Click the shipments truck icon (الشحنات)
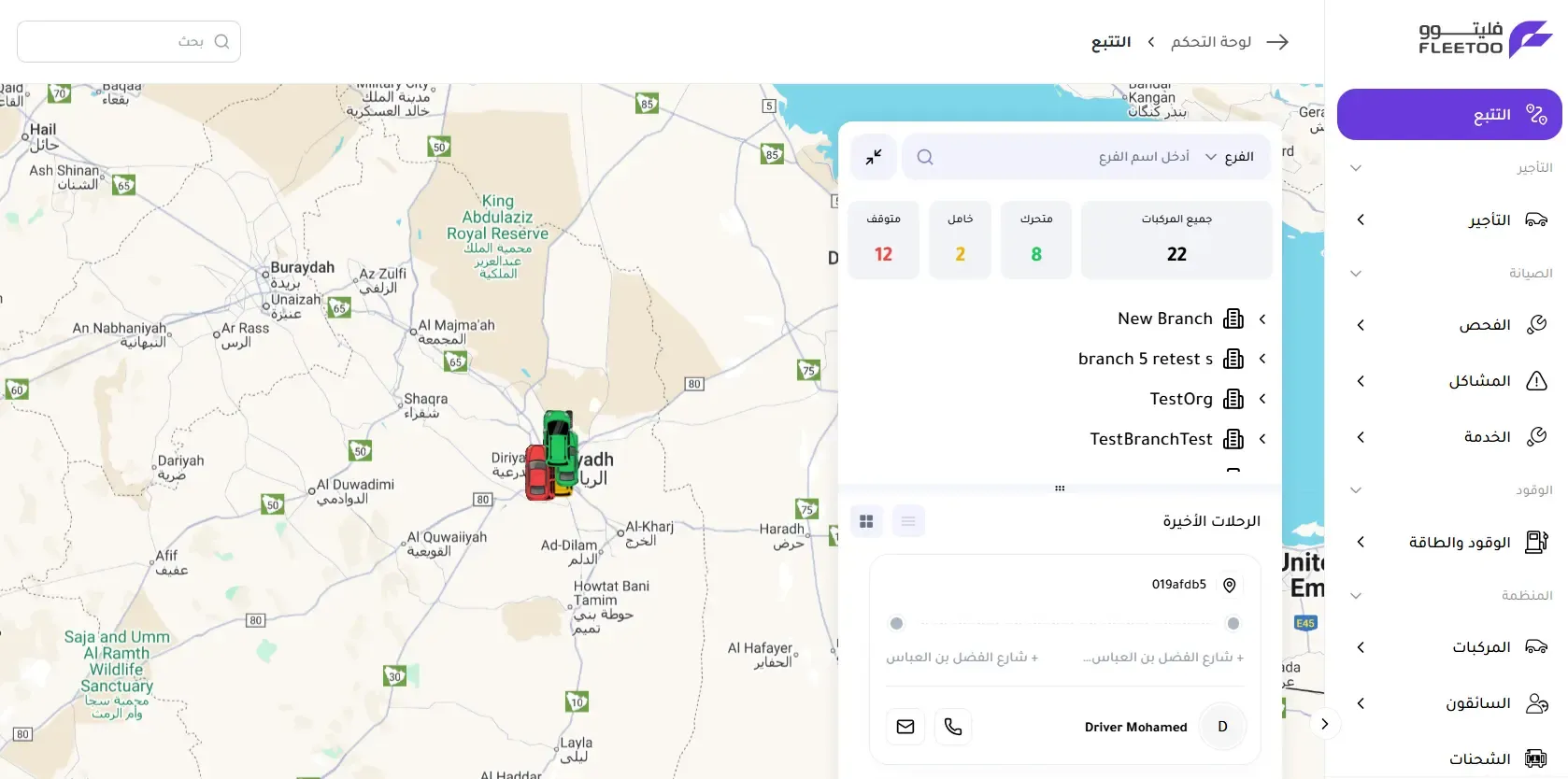 pos(1536,758)
